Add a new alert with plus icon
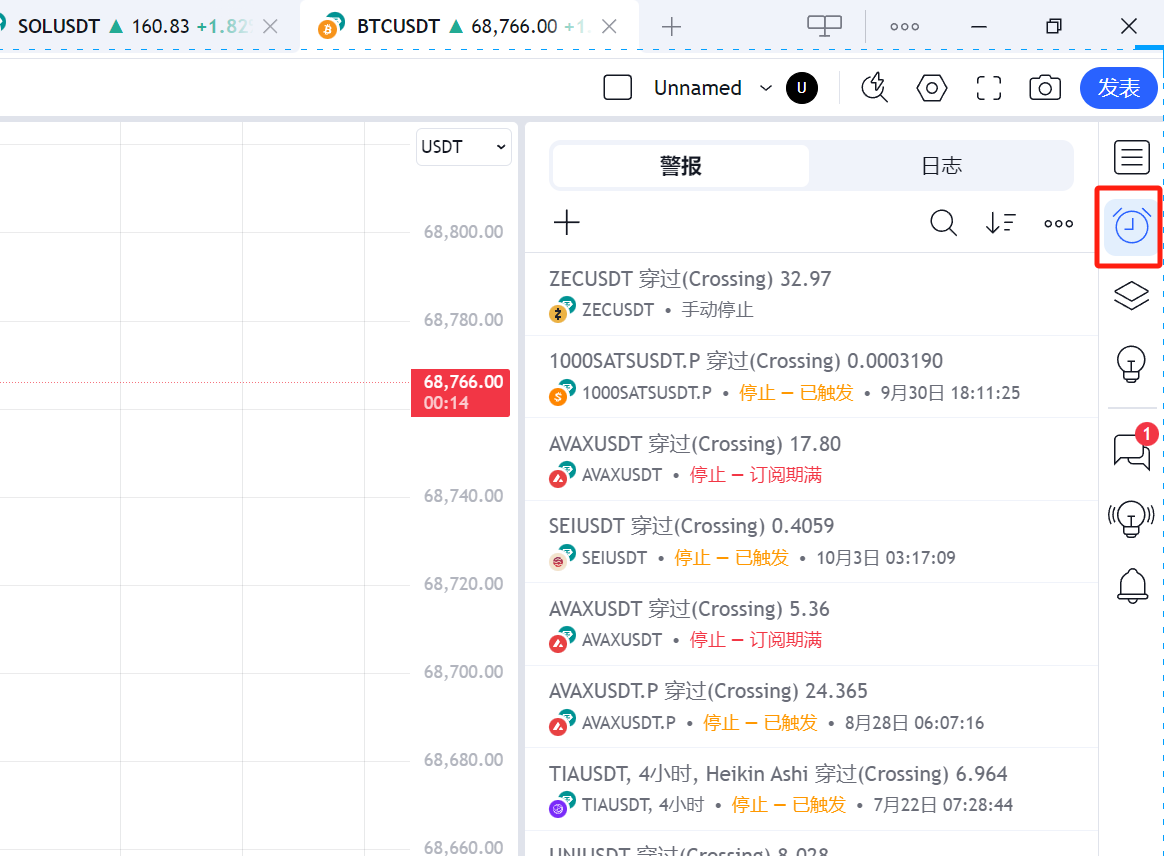This screenshot has height=856, width=1164. point(566,222)
